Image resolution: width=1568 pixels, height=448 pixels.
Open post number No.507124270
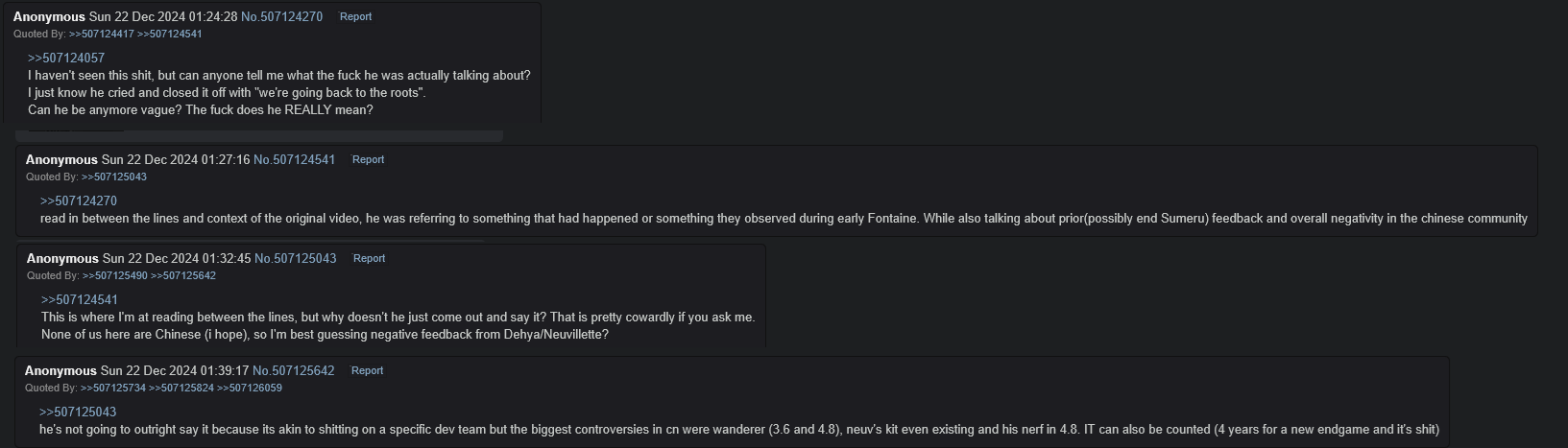281,17
